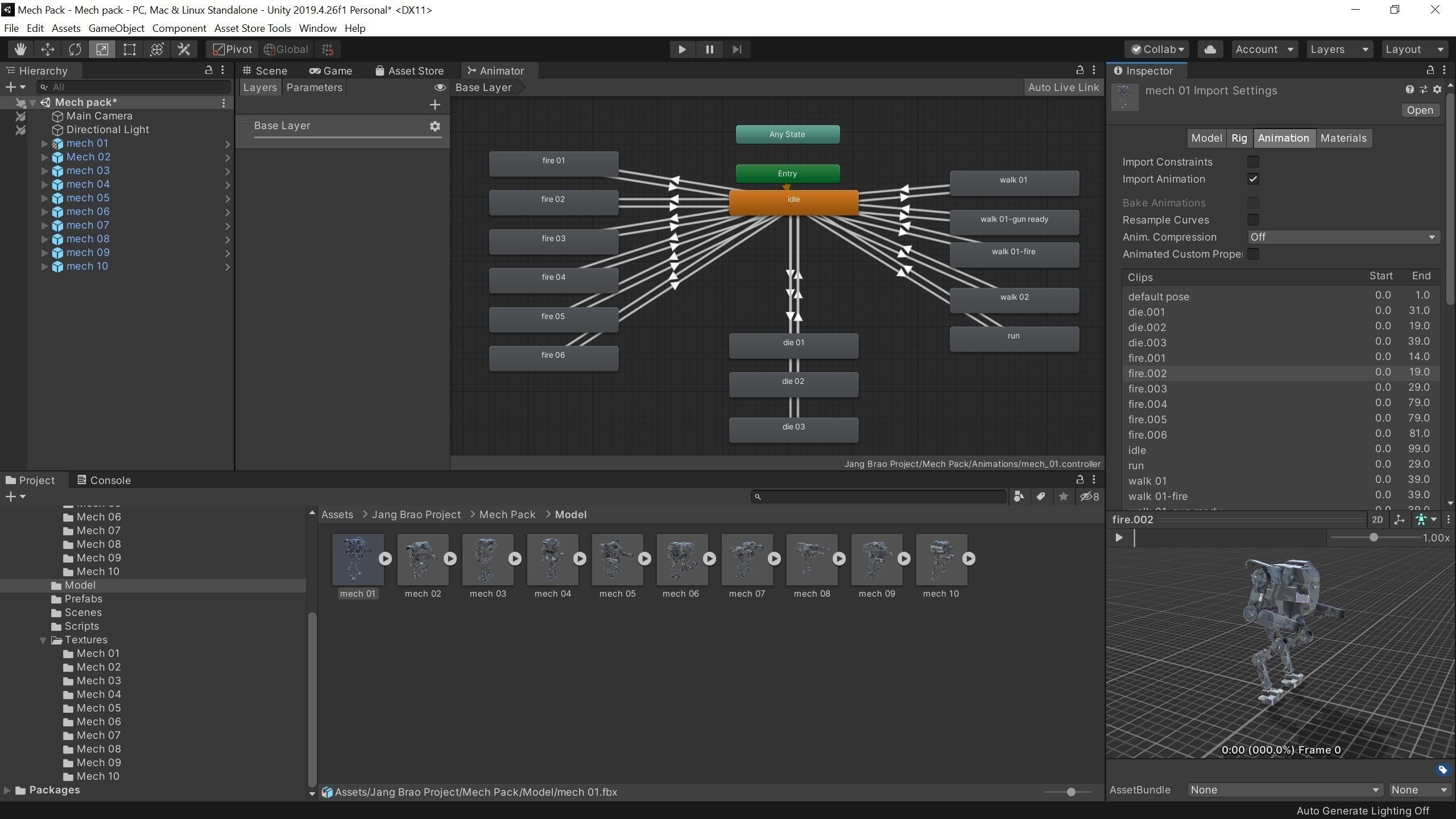Open the Layout dropdown
Viewport: 1456px width, 819px height.
click(1414, 49)
